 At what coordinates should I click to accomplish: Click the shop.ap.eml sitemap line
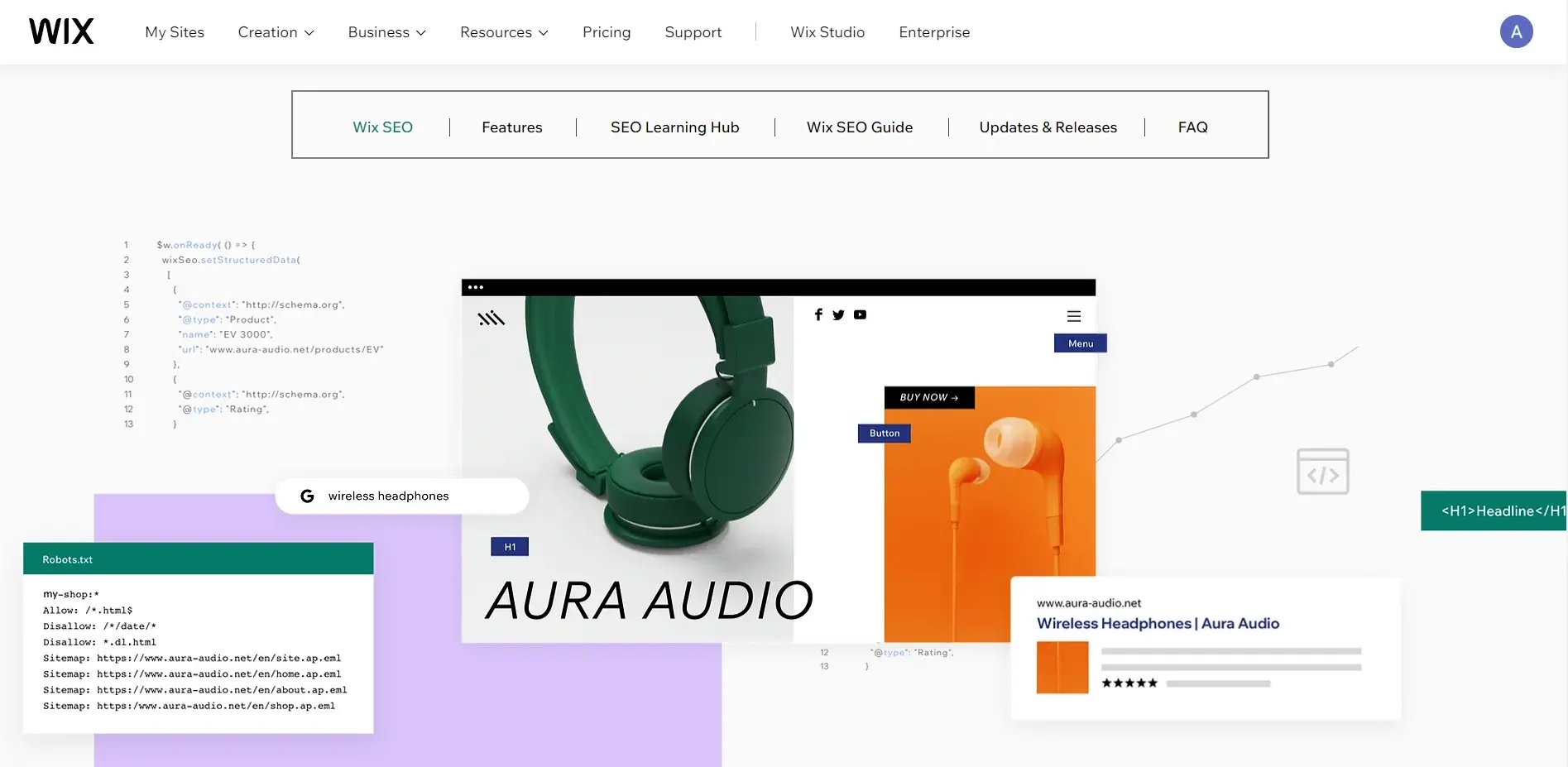(189, 706)
